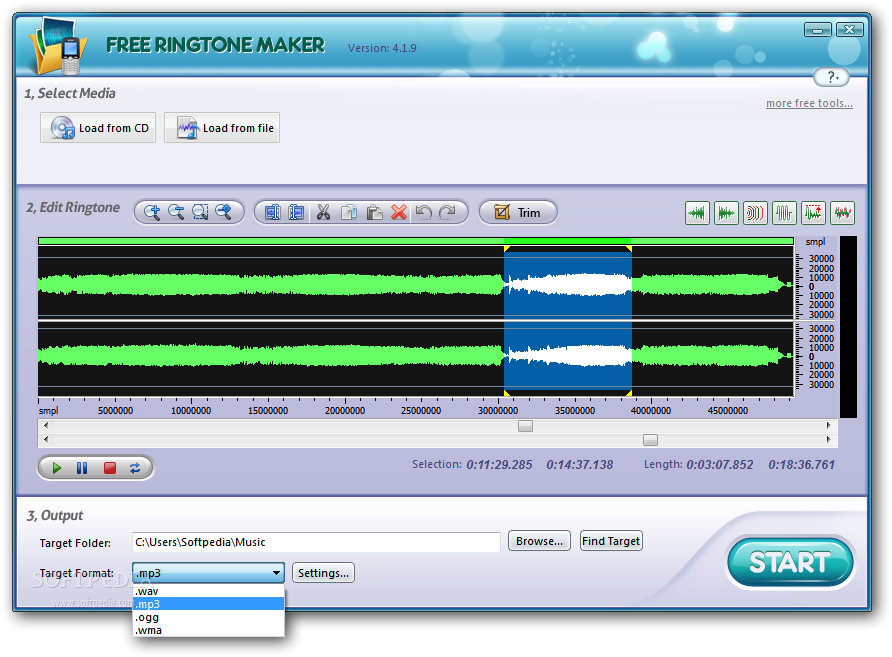Viewport: 892px width, 657px height.
Task: Click the zoom out magnifier icon
Action: (x=176, y=213)
